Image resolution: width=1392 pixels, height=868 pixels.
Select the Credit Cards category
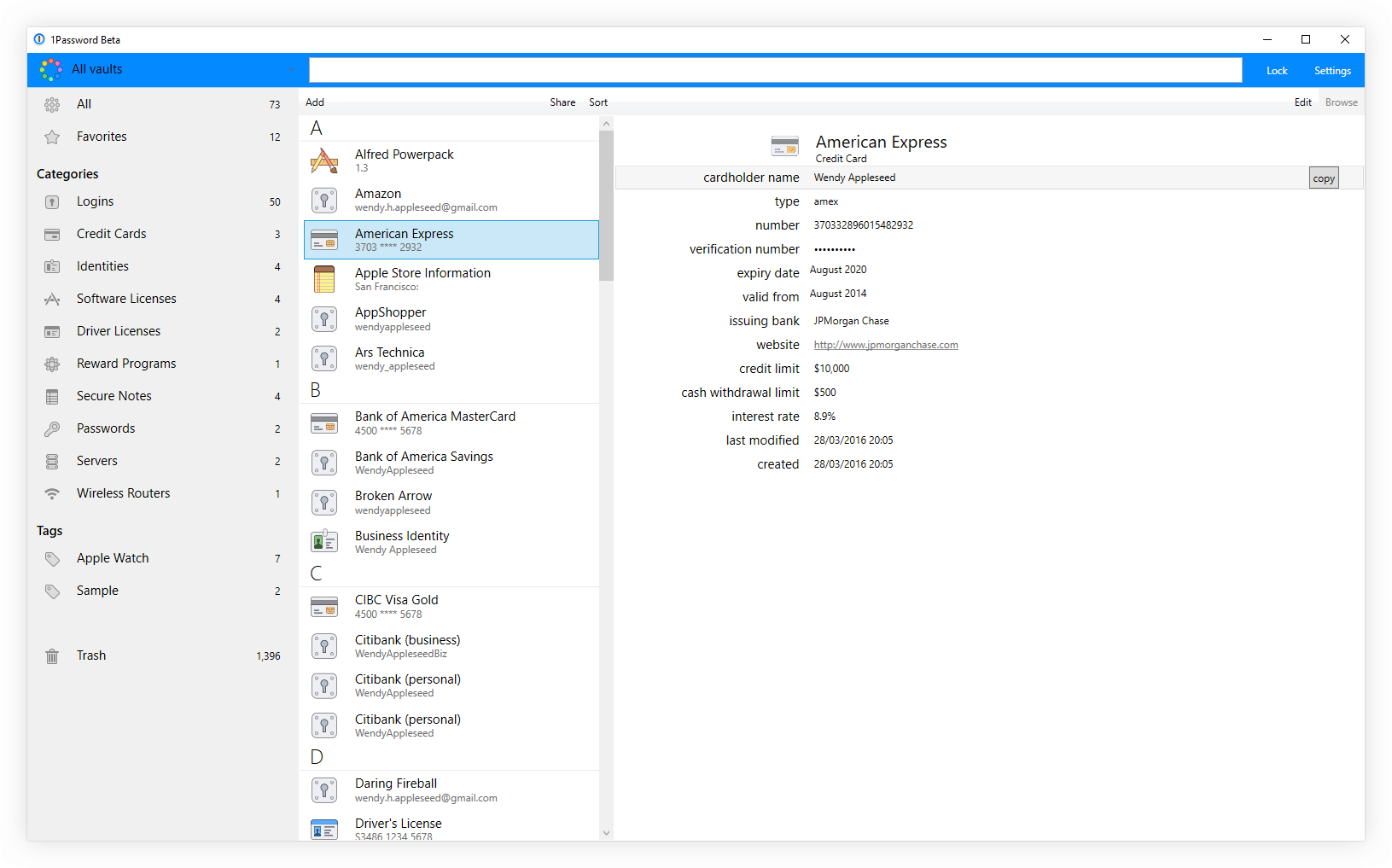(x=162, y=235)
